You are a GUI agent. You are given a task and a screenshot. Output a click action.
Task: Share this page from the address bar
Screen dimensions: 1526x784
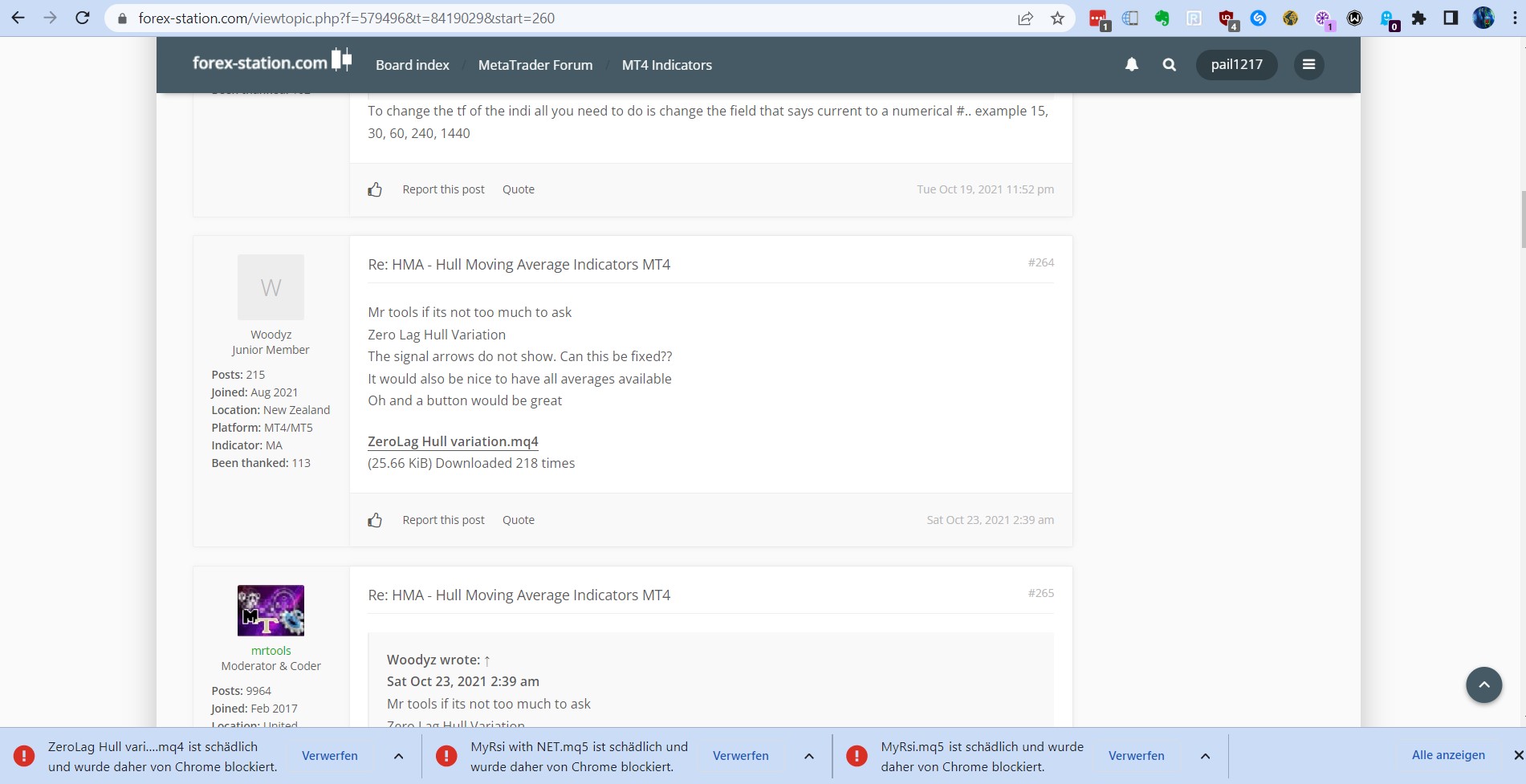(1025, 18)
